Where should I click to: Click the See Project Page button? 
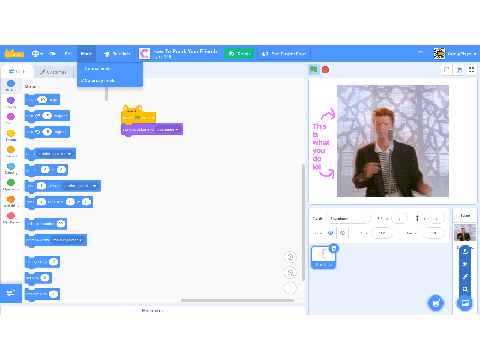click(284, 53)
